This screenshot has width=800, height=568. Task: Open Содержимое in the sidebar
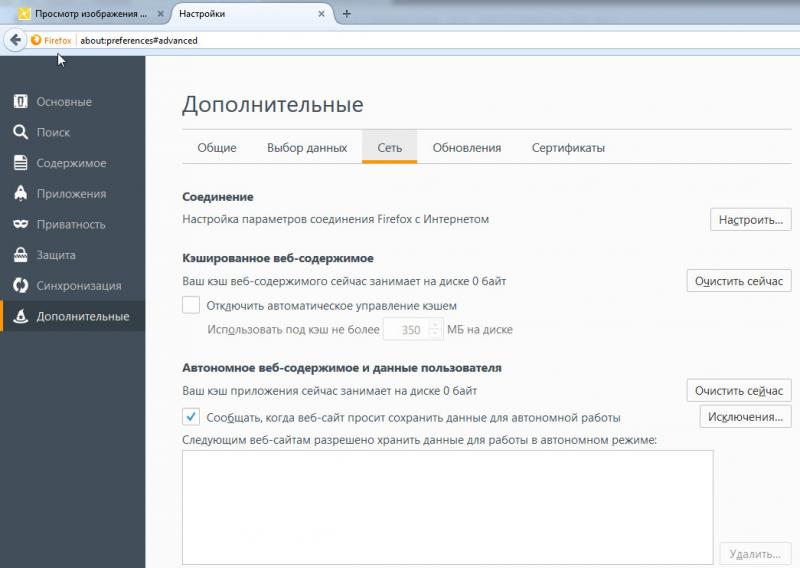tap(72, 163)
